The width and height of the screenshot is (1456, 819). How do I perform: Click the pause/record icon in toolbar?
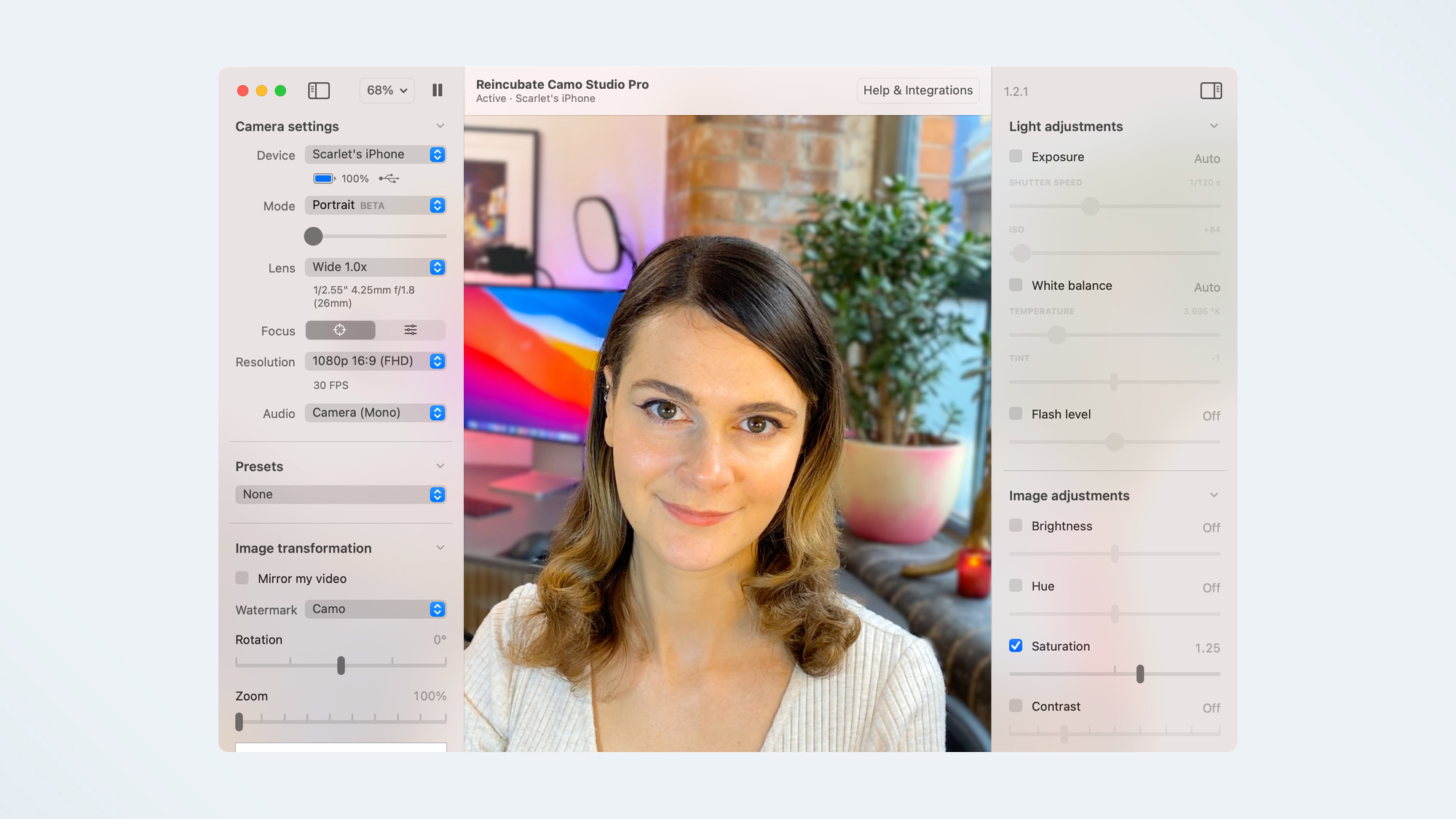pyautogui.click(x=438, y=90)
